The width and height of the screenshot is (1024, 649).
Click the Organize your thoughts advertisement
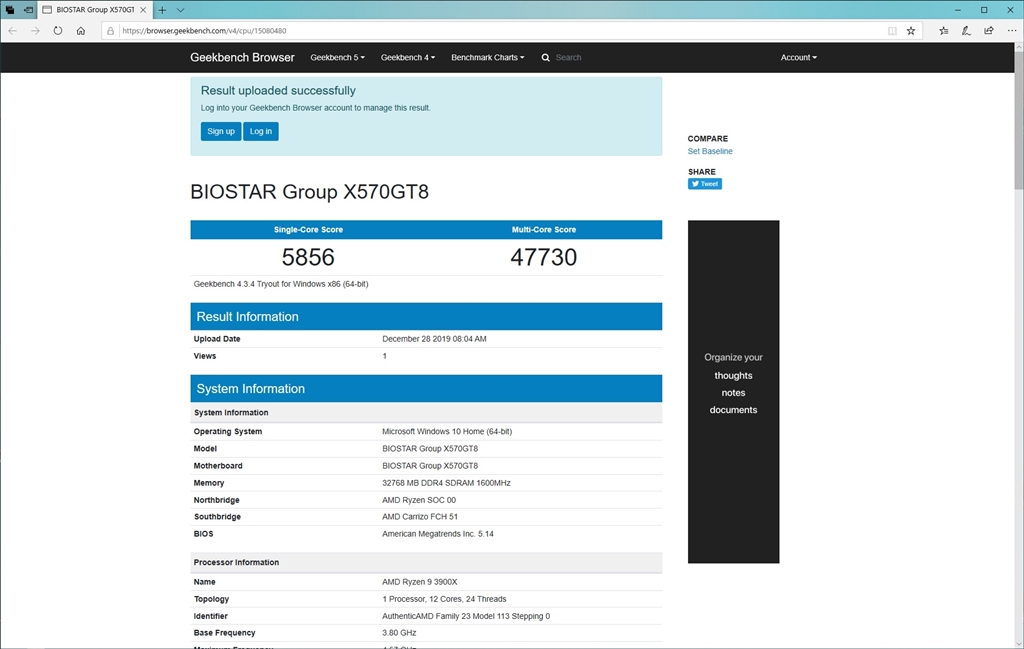coord(733,391)
